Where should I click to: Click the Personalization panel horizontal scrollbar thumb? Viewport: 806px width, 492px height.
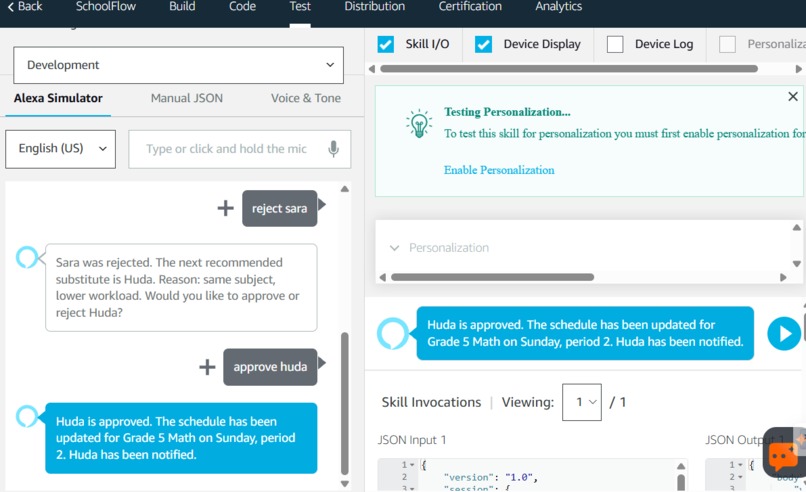pos(492,277)
